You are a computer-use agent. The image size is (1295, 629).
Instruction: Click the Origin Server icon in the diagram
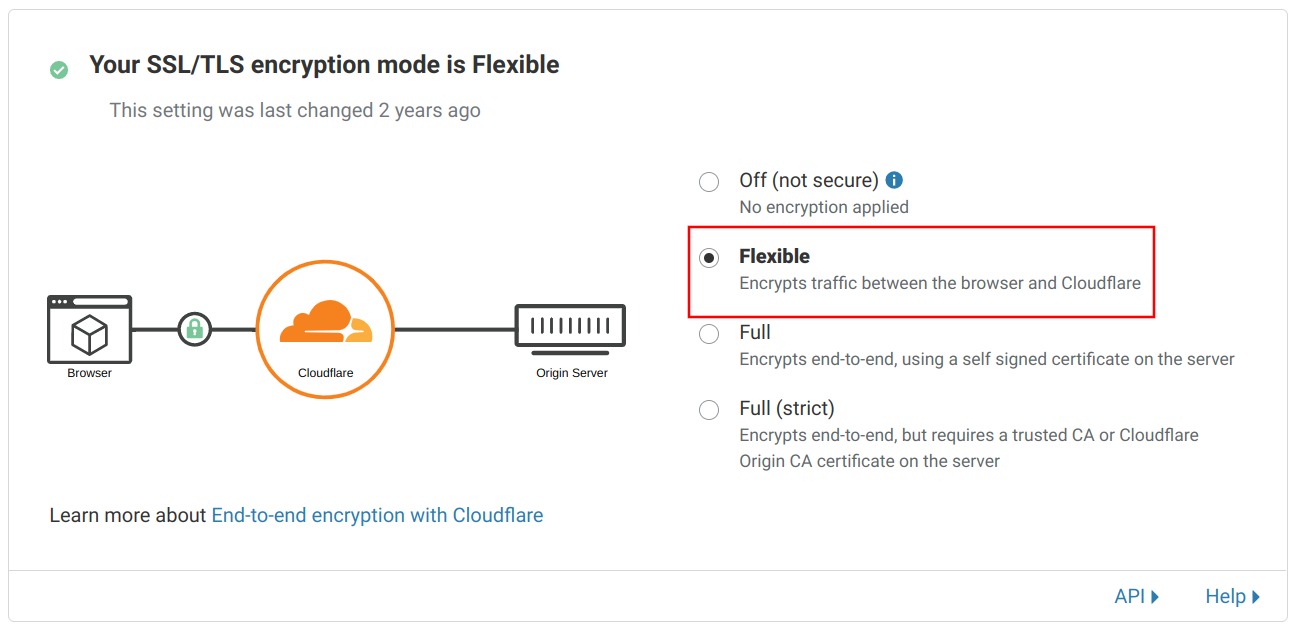570,327
